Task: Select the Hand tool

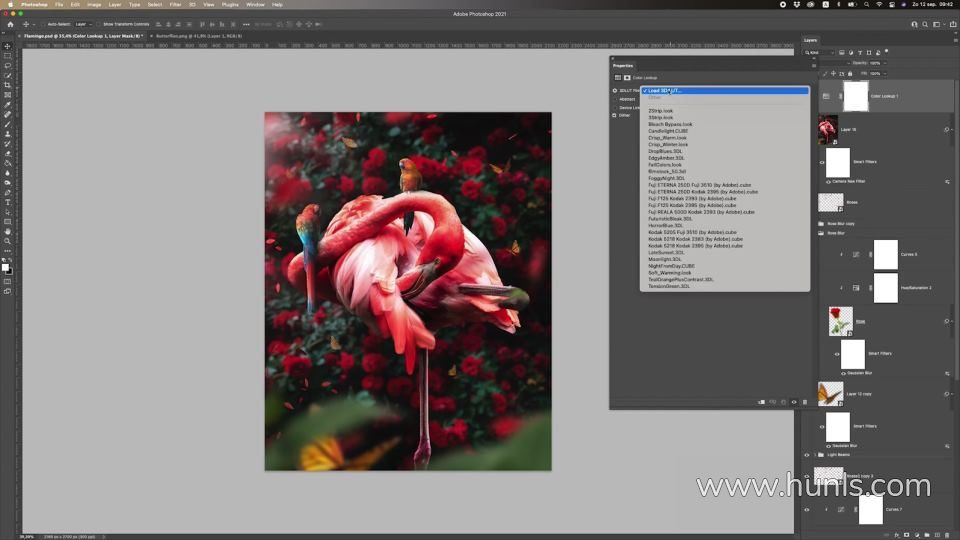Action: (x=8, y=231)
